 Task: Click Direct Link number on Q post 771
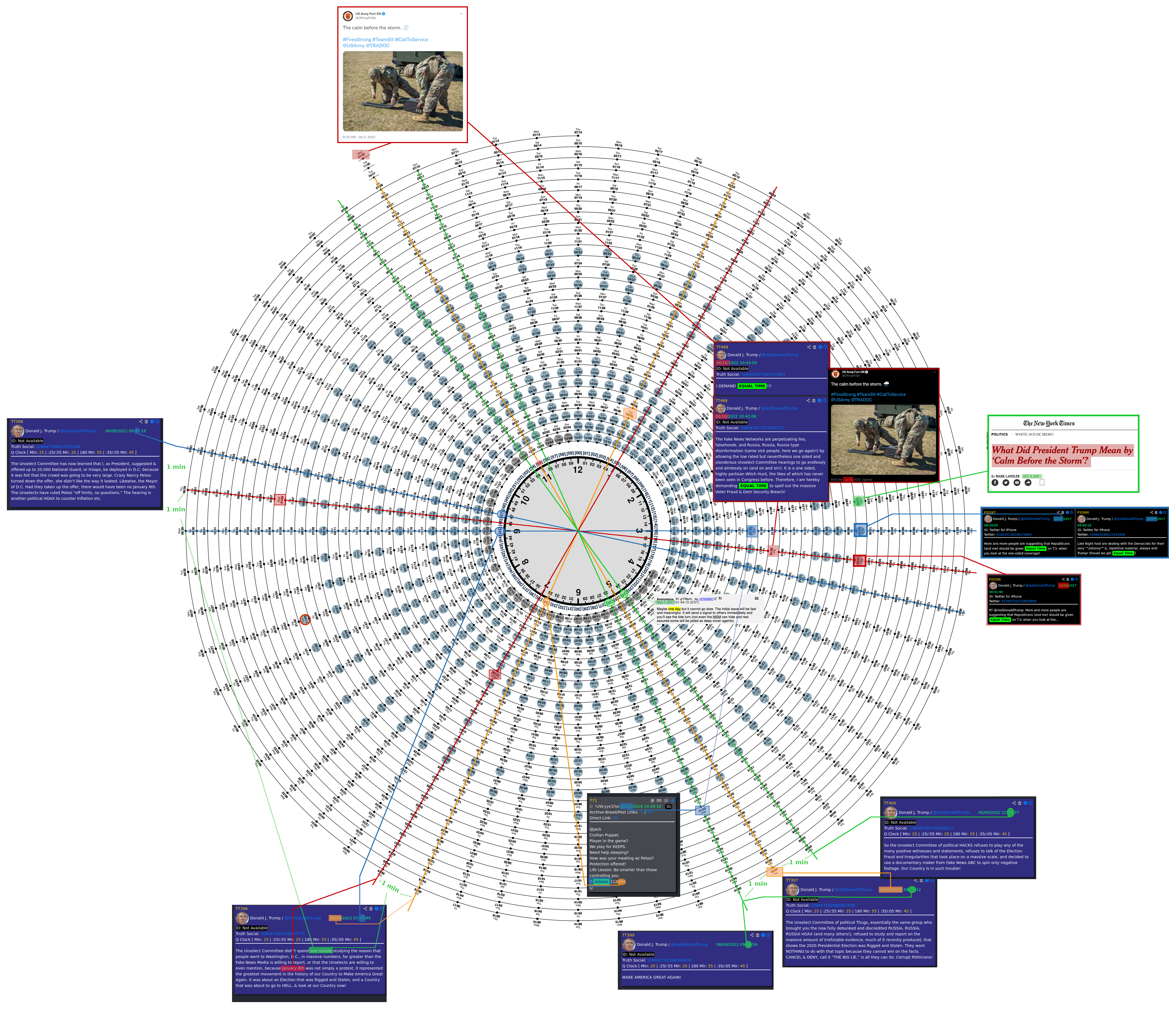[615, 818]
